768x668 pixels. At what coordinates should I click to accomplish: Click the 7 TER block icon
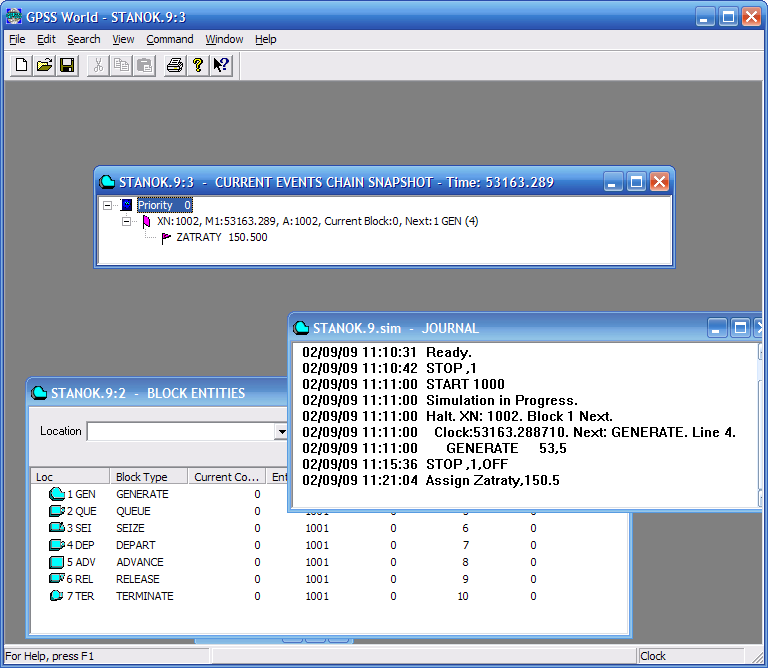[x=57, y=596]
